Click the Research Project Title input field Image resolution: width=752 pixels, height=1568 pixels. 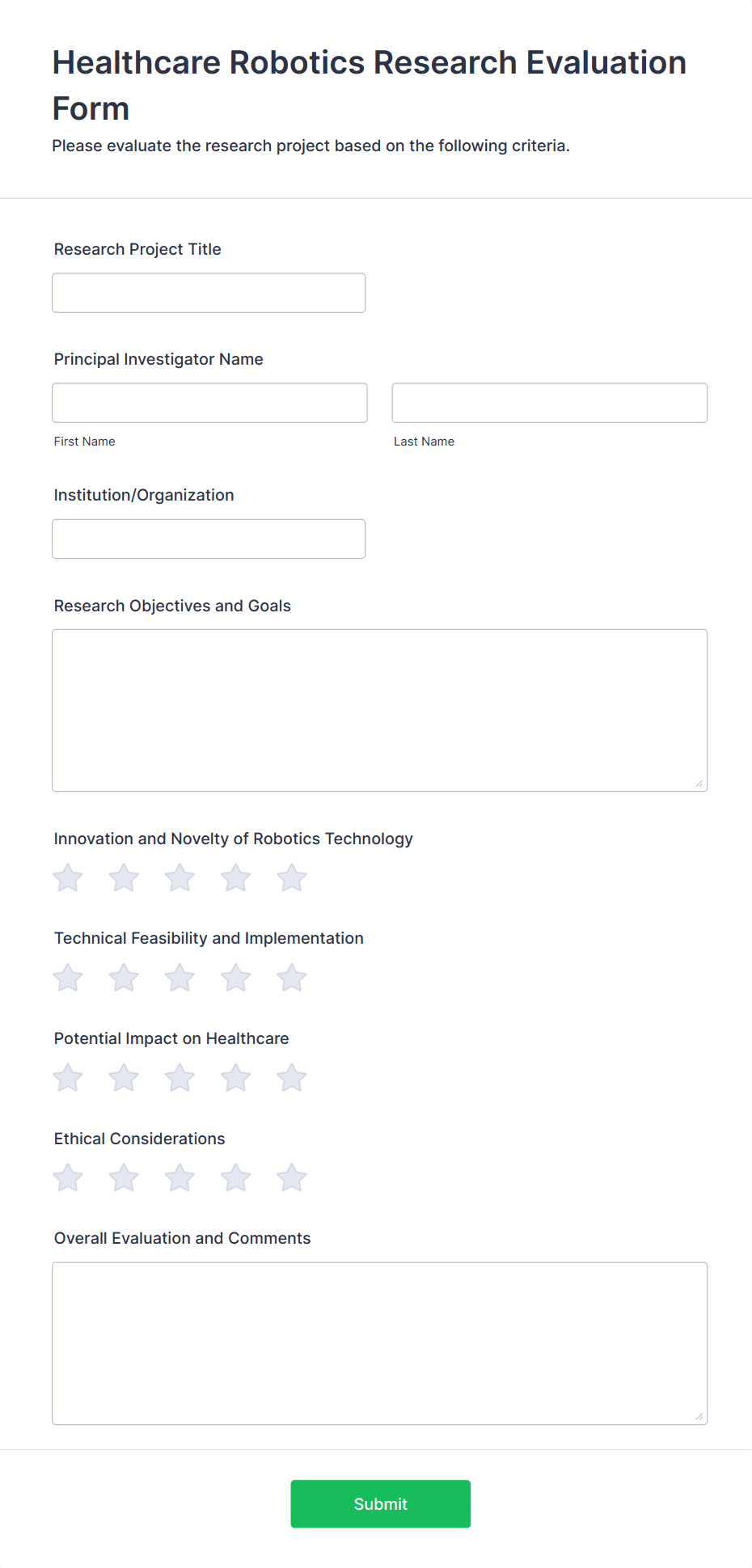[x=208, y=293]
